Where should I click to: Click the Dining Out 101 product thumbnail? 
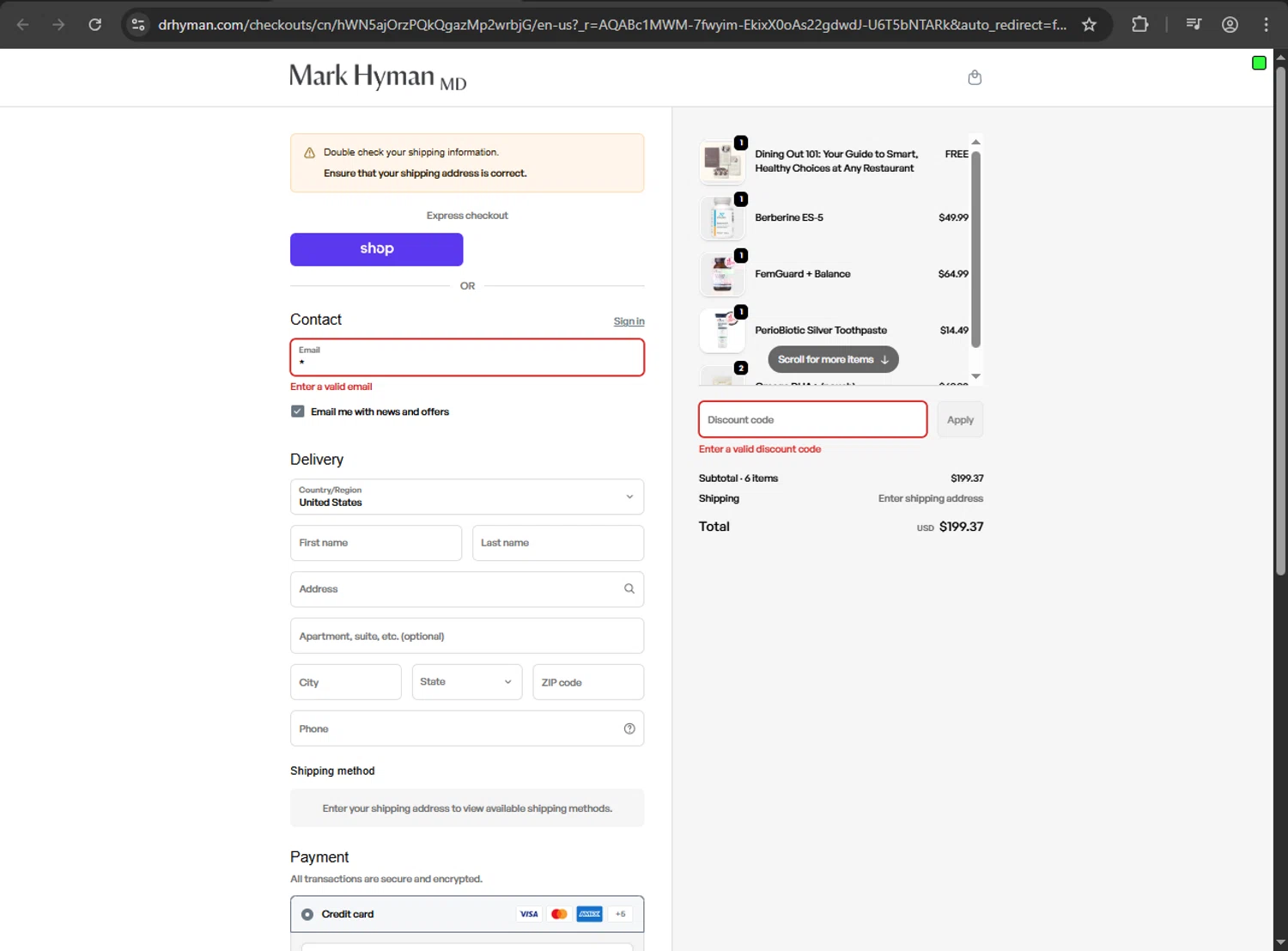722,162
